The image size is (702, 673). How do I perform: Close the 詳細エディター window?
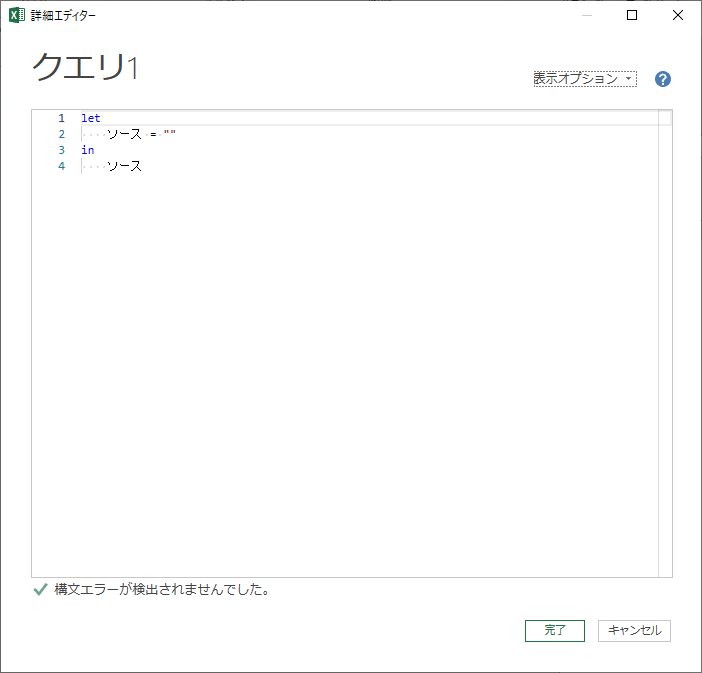tap(678, 15)
